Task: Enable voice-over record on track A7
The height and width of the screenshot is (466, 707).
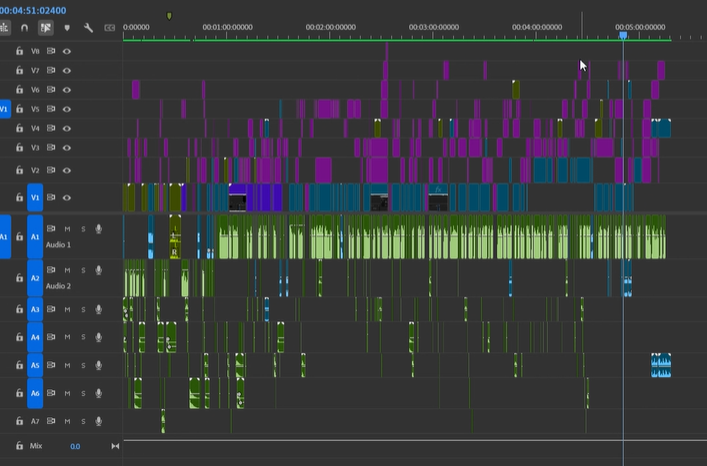Action: 98,421
